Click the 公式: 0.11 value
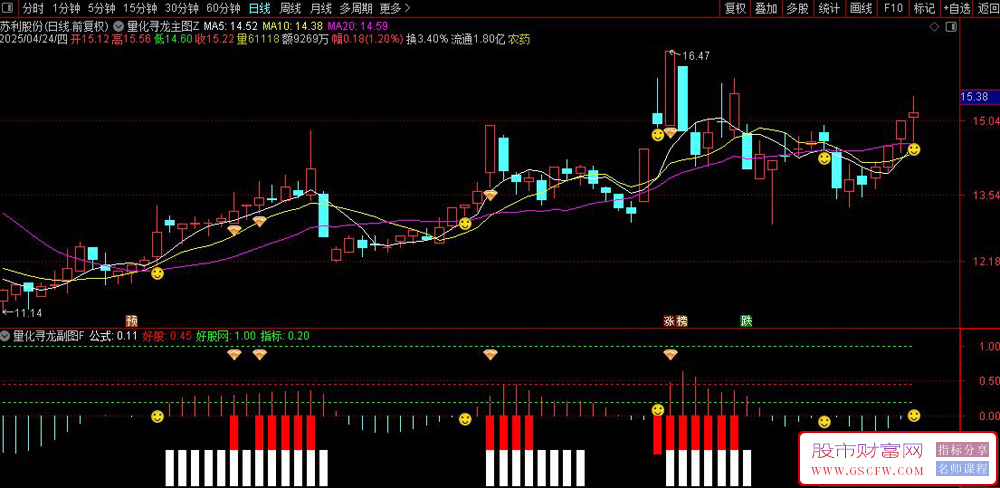This screenshot has width=1000, height=488. click(114, 334)
